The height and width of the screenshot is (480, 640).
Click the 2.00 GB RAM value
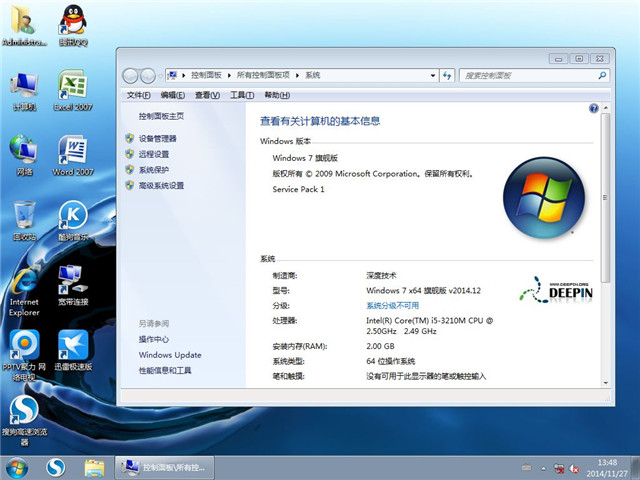tap(380, 346)
